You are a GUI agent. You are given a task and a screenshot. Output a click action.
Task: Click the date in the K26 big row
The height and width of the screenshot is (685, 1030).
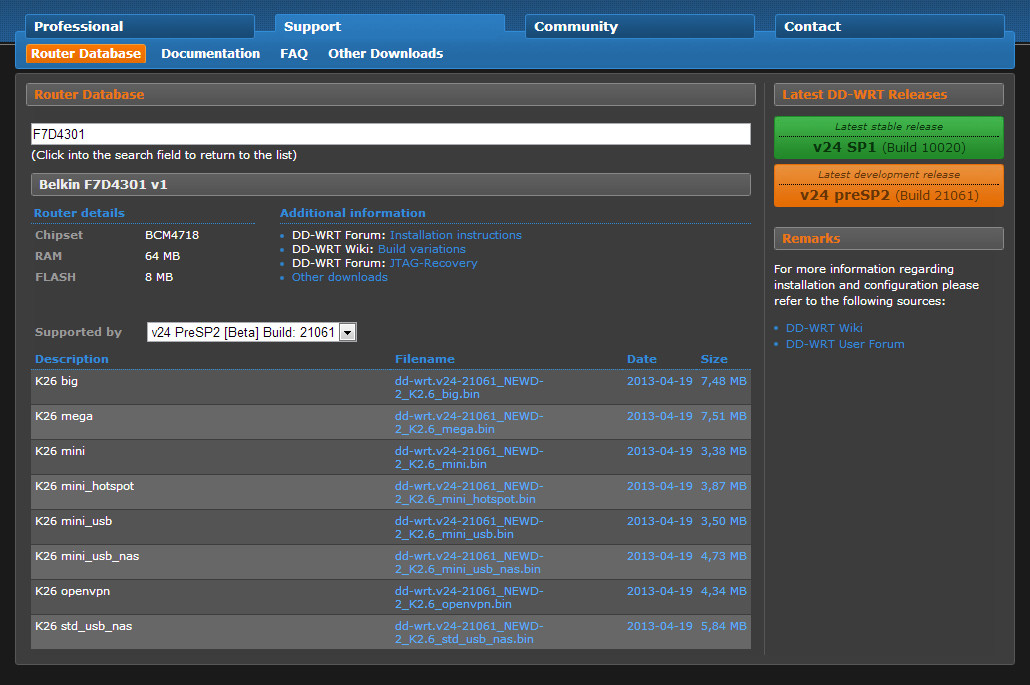tap(660, 381)
